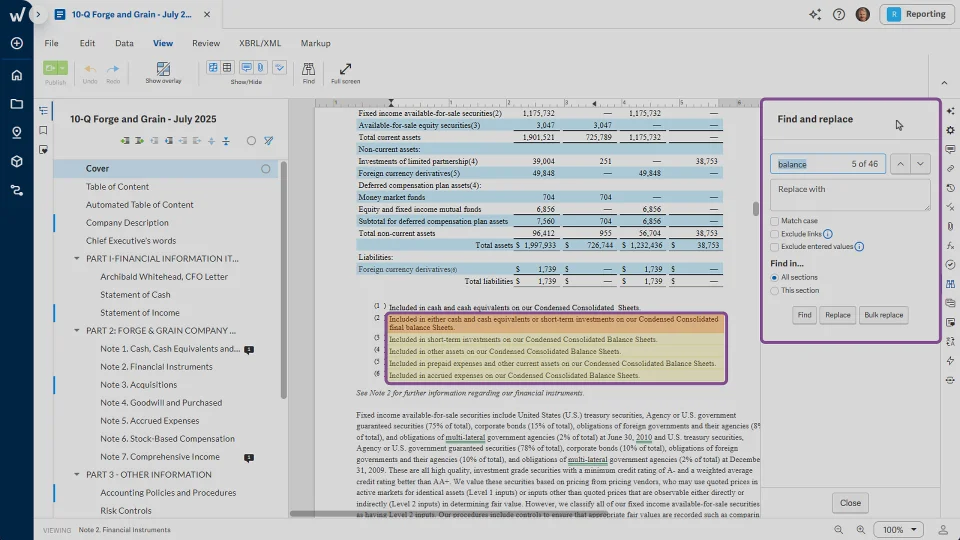Click the Find binoculars icon in toolbar
This screenshot has height=540, width=960.
tap(308, 68)
